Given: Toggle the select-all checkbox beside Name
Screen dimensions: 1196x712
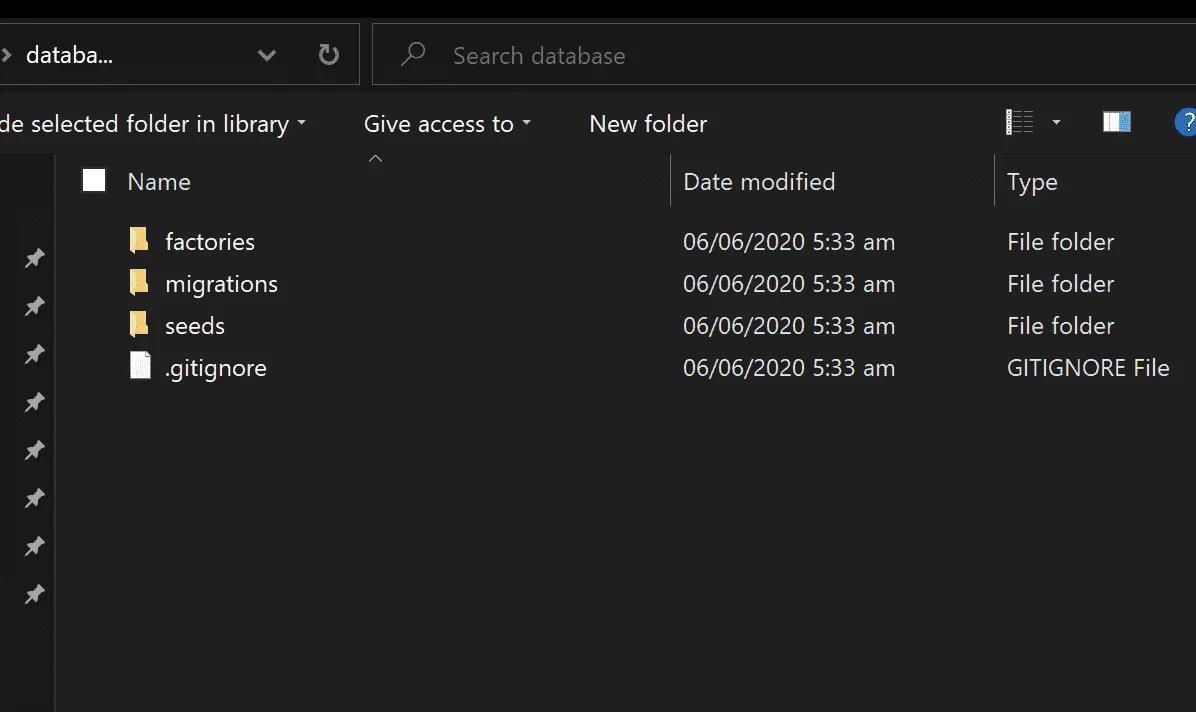Looking at the screenshot, I should (x=94, y=180).
